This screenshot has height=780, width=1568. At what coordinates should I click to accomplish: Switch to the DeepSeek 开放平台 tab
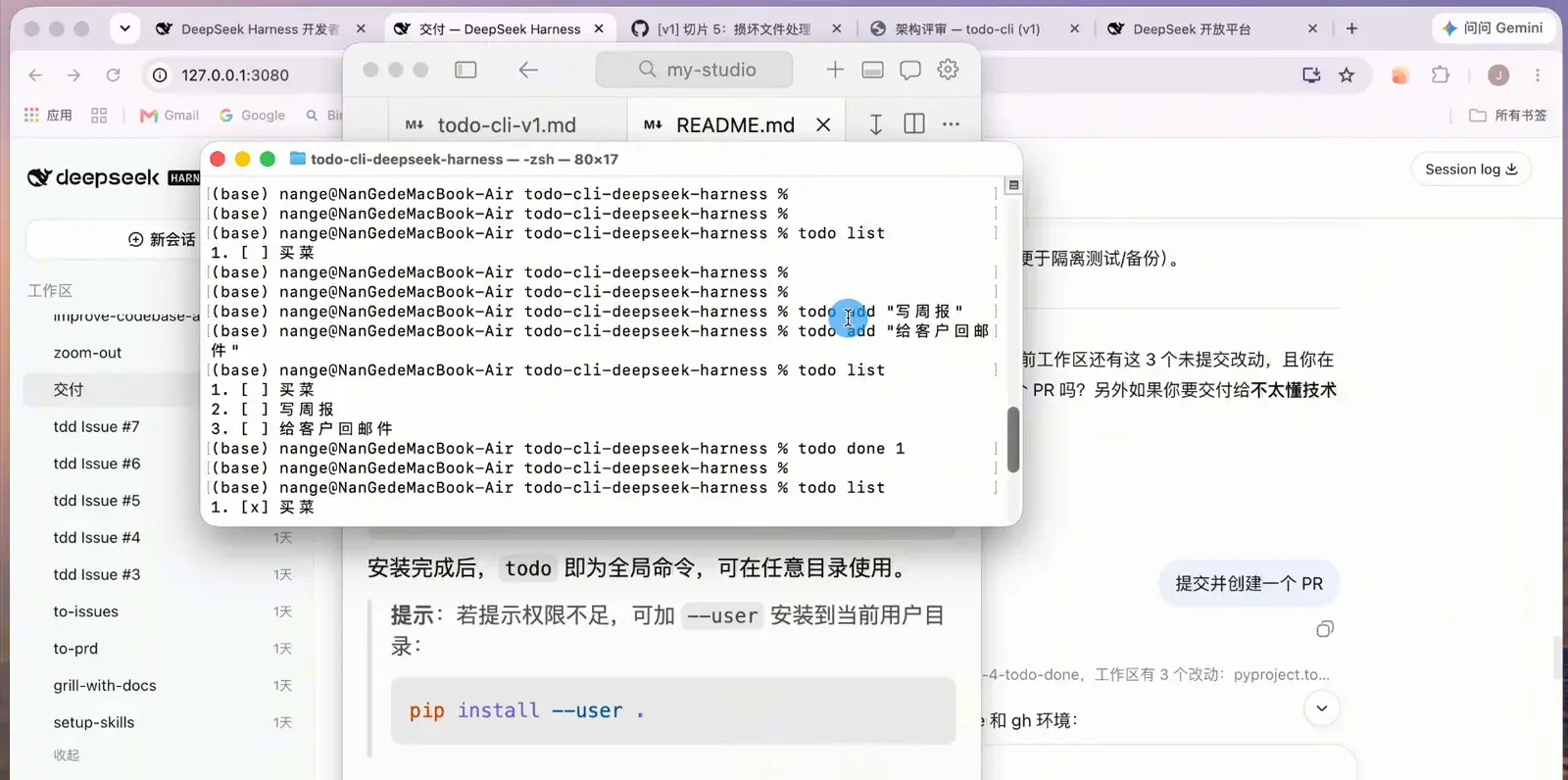click(1192, 29)
